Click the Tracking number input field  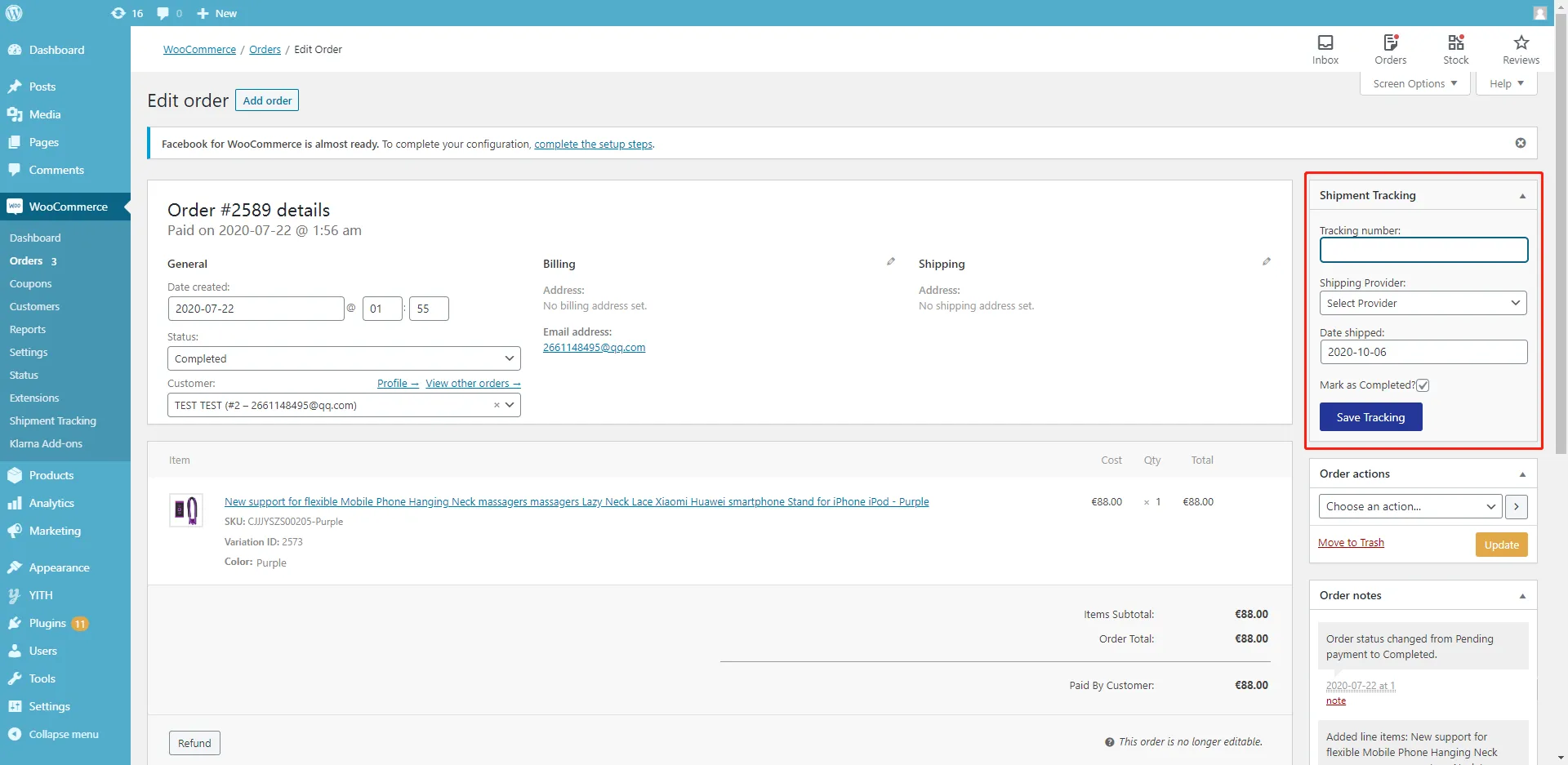(1423, 250)
